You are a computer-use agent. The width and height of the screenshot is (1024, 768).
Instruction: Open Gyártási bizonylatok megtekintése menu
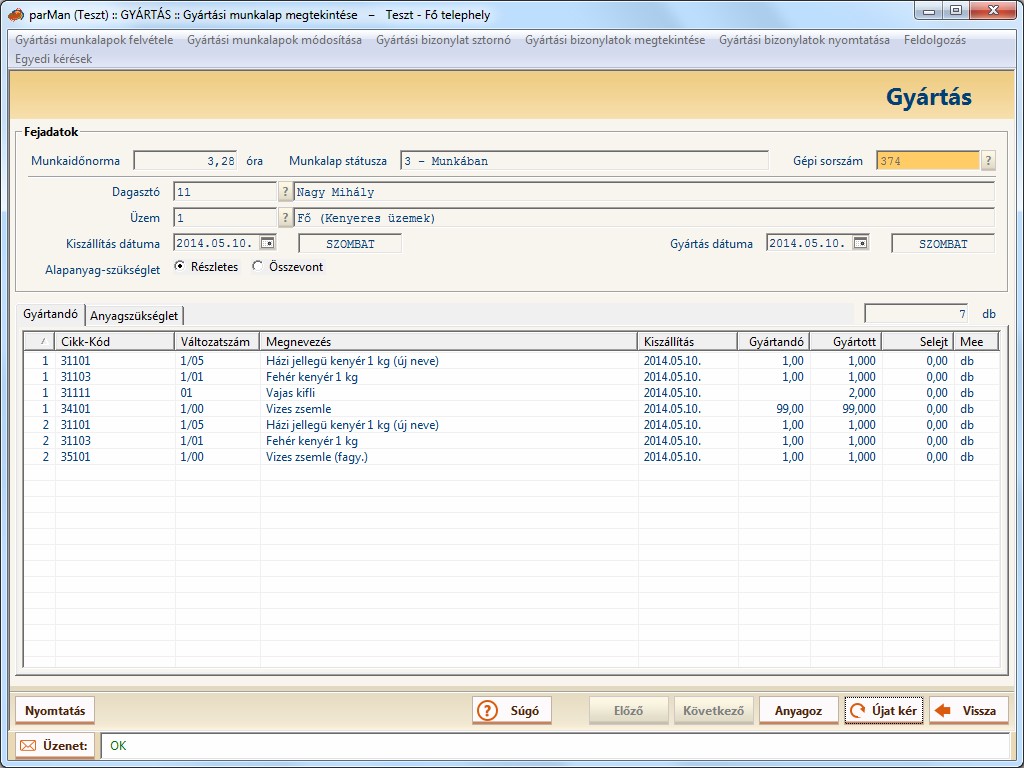(x=615, y=40)
